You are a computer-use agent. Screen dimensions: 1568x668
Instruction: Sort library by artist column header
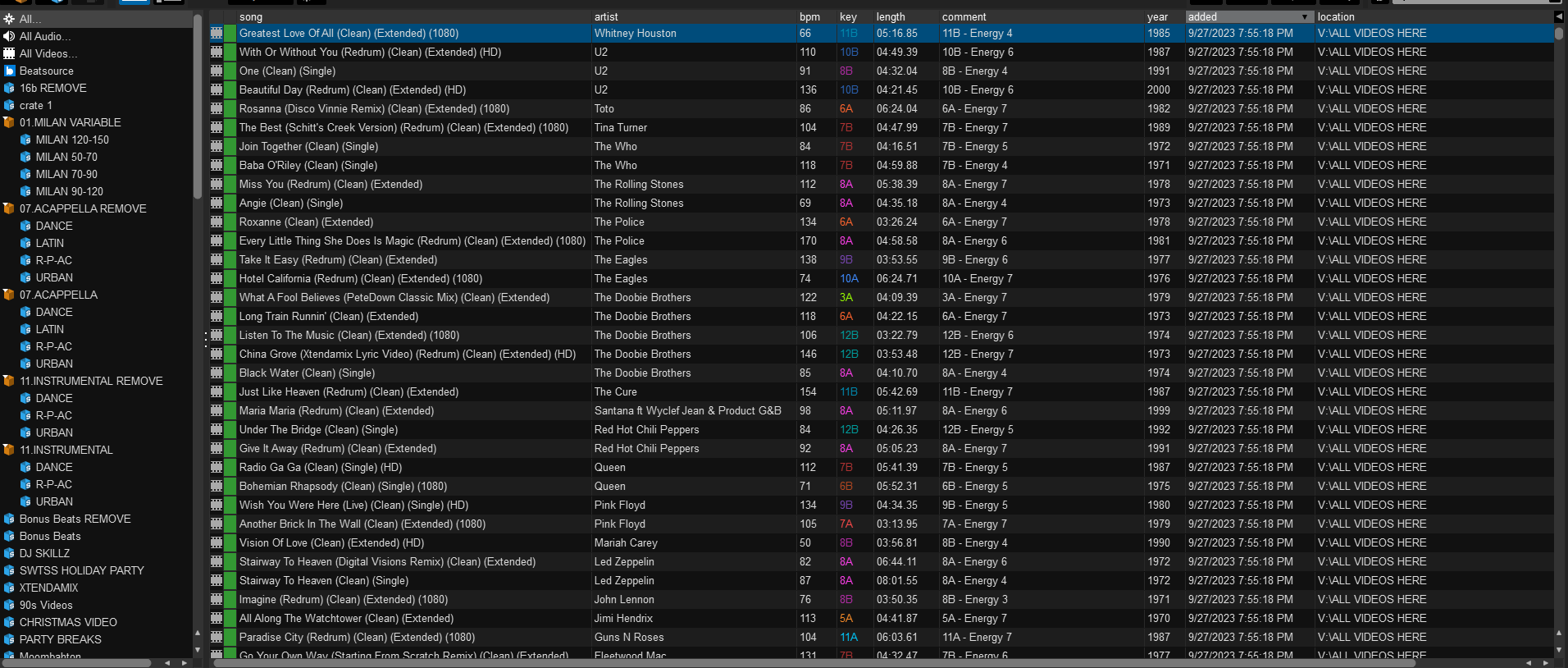(x=606, y=16)
